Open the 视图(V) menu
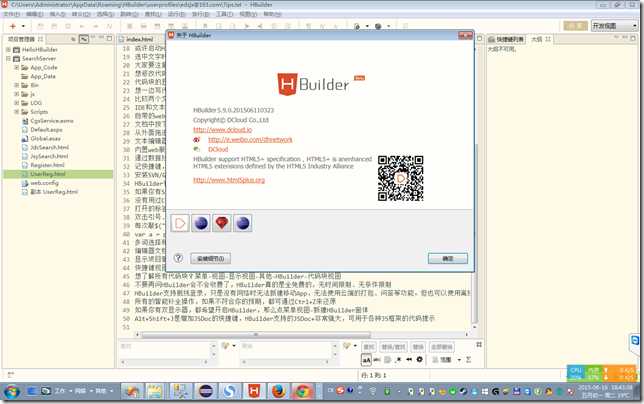Image resolution: width=644 pixels, height=404 pixels. [248, 14]
